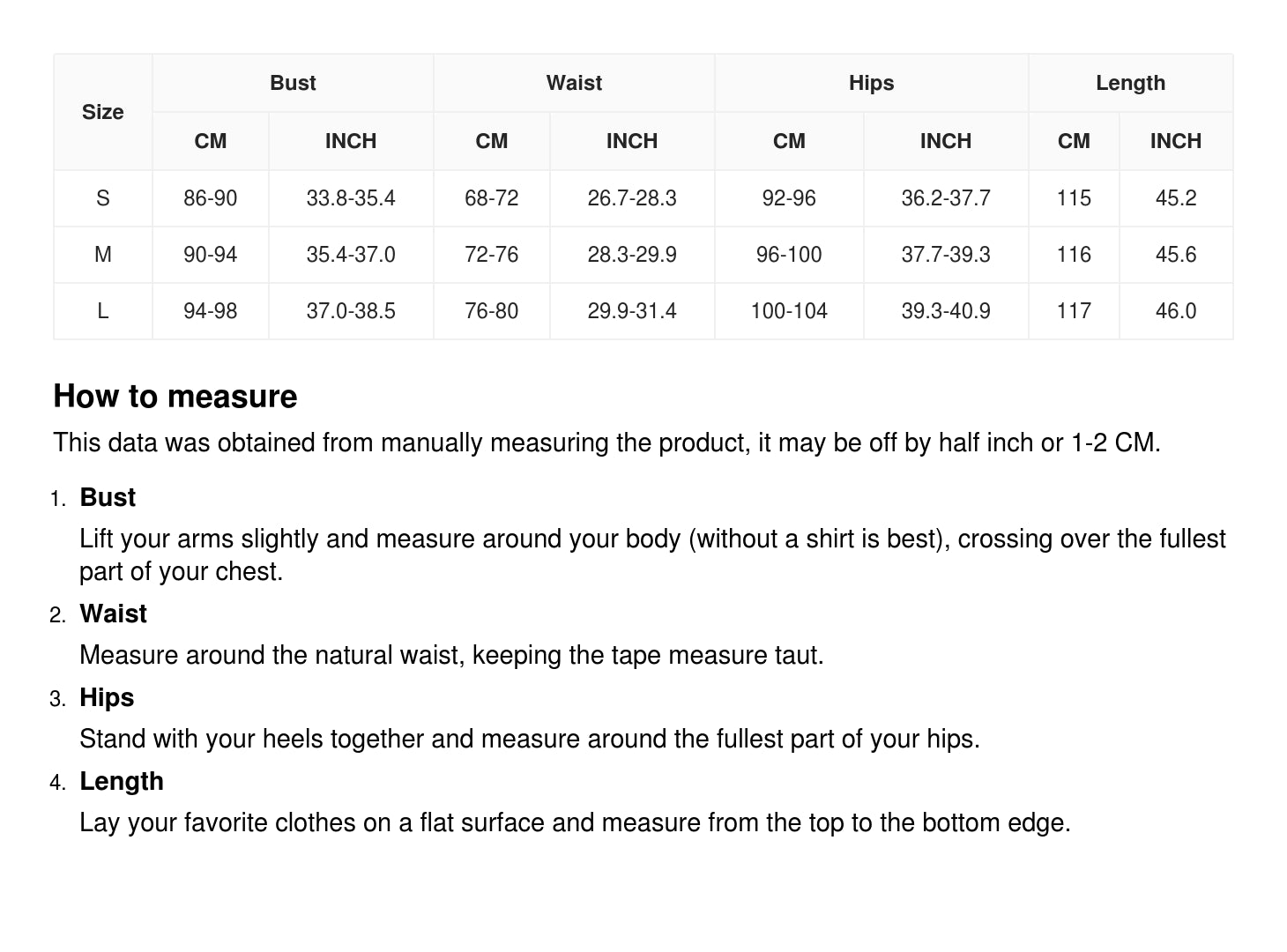Screen dimensions: 1287x952
Task: Select the Bust column header
Action: (293, 83)
